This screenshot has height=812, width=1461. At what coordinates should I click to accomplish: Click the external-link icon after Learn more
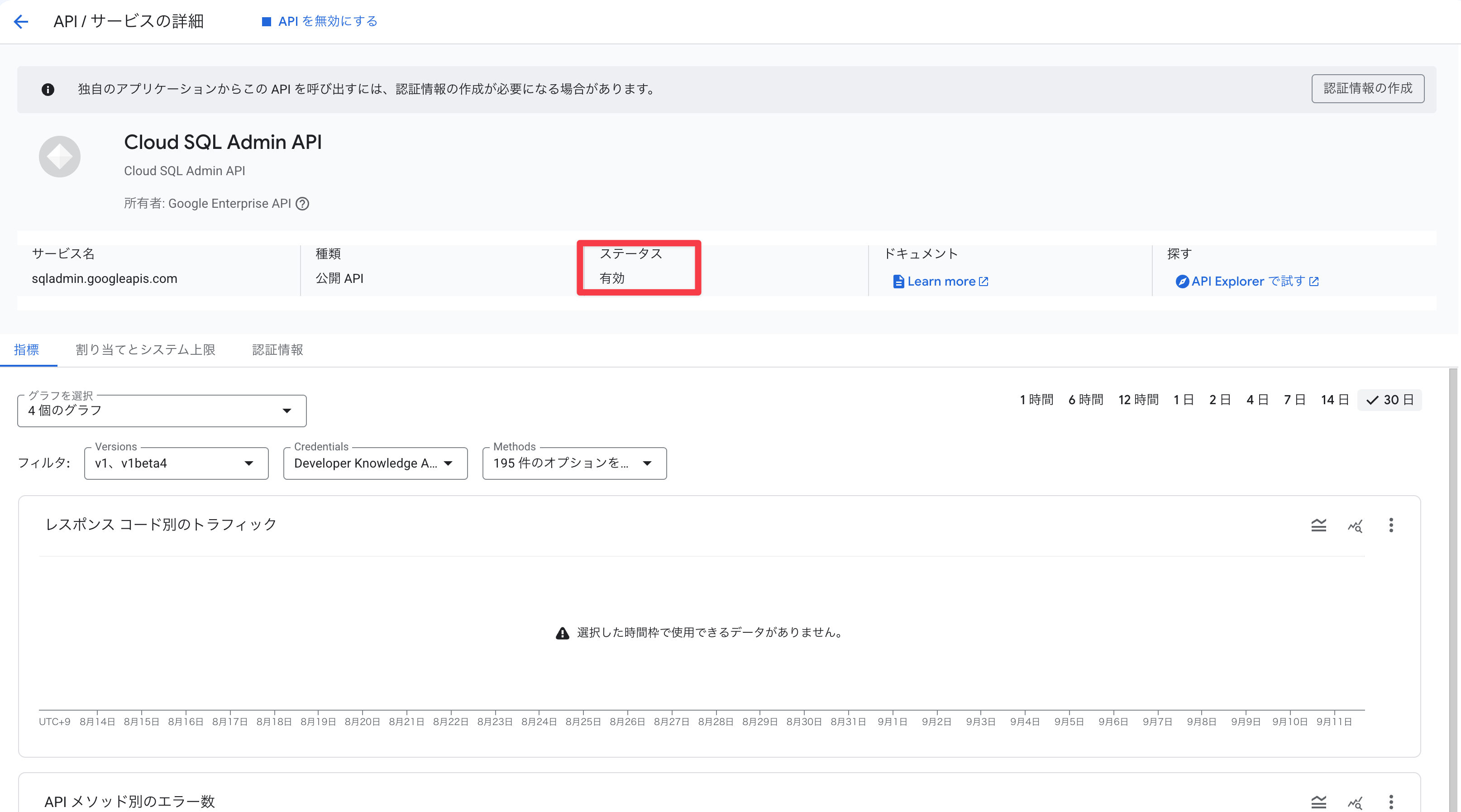(984, 281)
